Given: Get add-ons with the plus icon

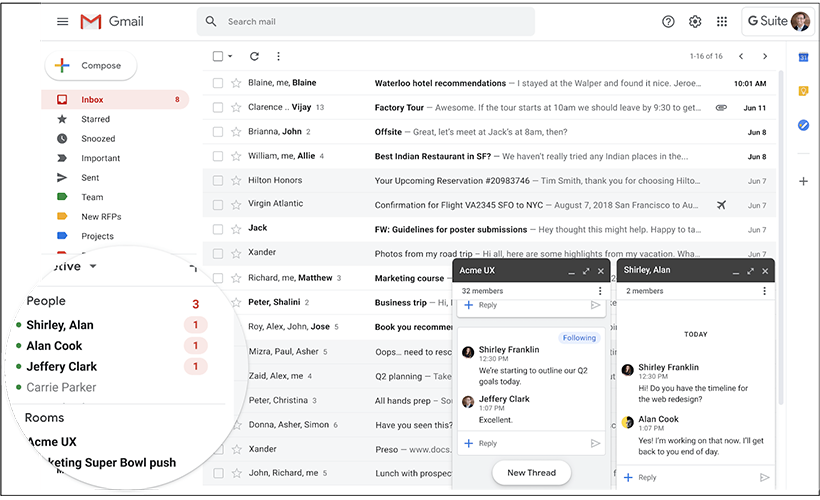Looking at the screenshot, I should pos(803,181).
